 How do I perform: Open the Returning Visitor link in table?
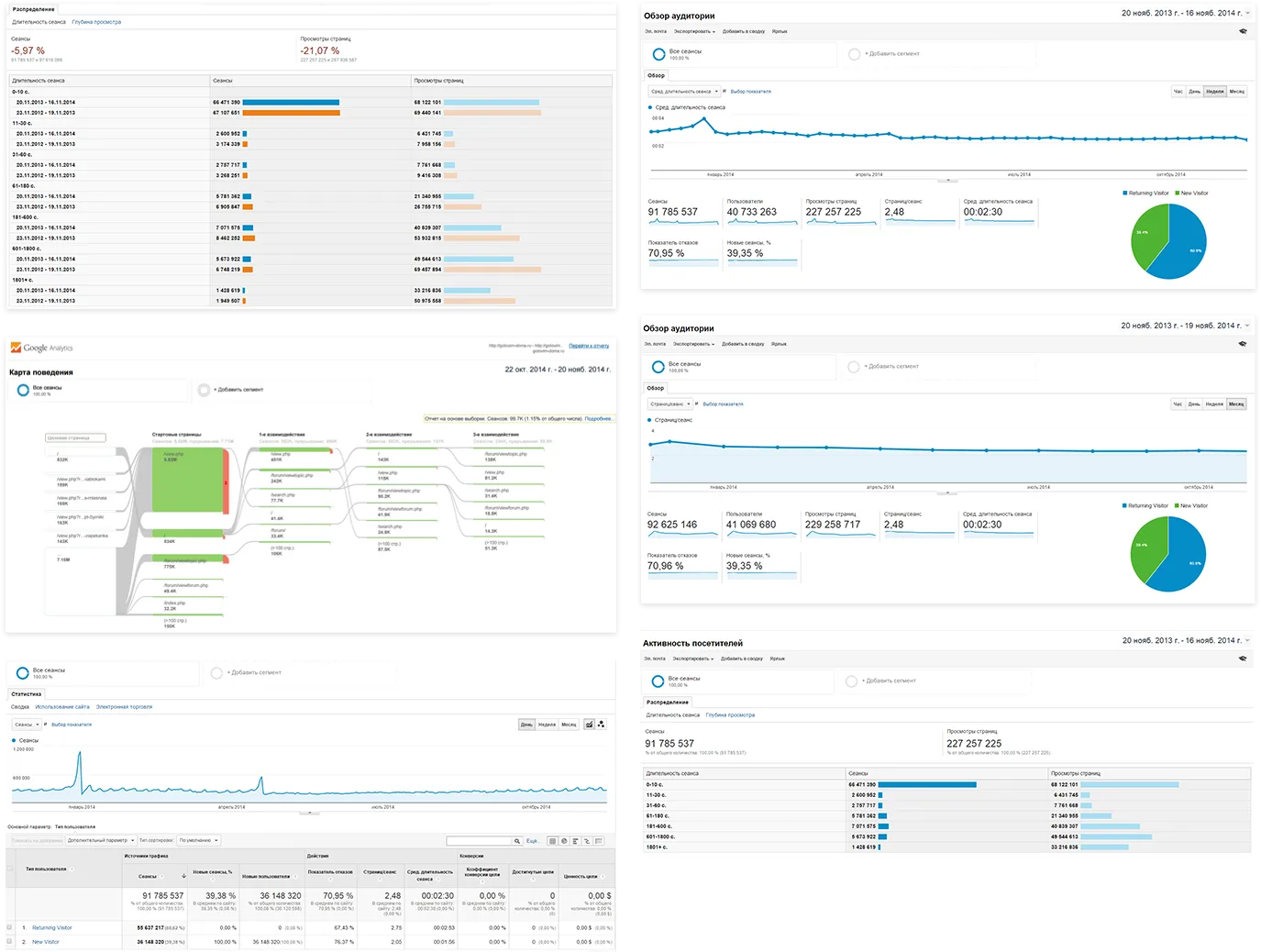(52, 927)
